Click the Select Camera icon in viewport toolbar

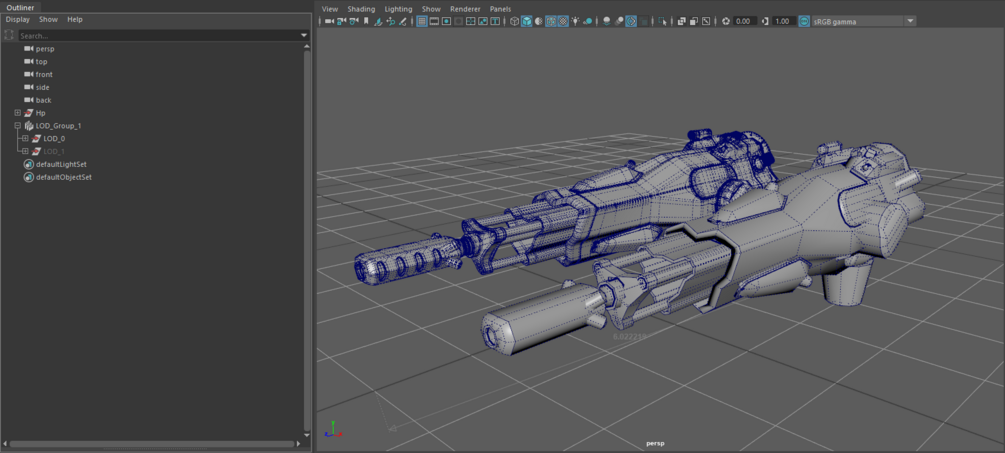coord(329,21)
